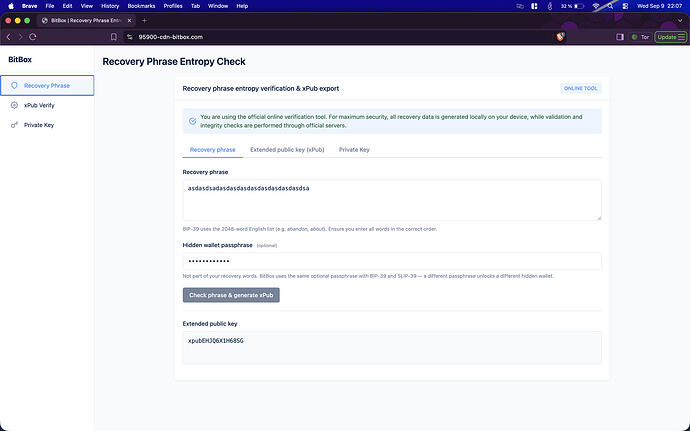Image resolution: width=690 pixels, height=431 pixels.
Task: Reload the page with the refresh icon
Action: coord(33,37)
